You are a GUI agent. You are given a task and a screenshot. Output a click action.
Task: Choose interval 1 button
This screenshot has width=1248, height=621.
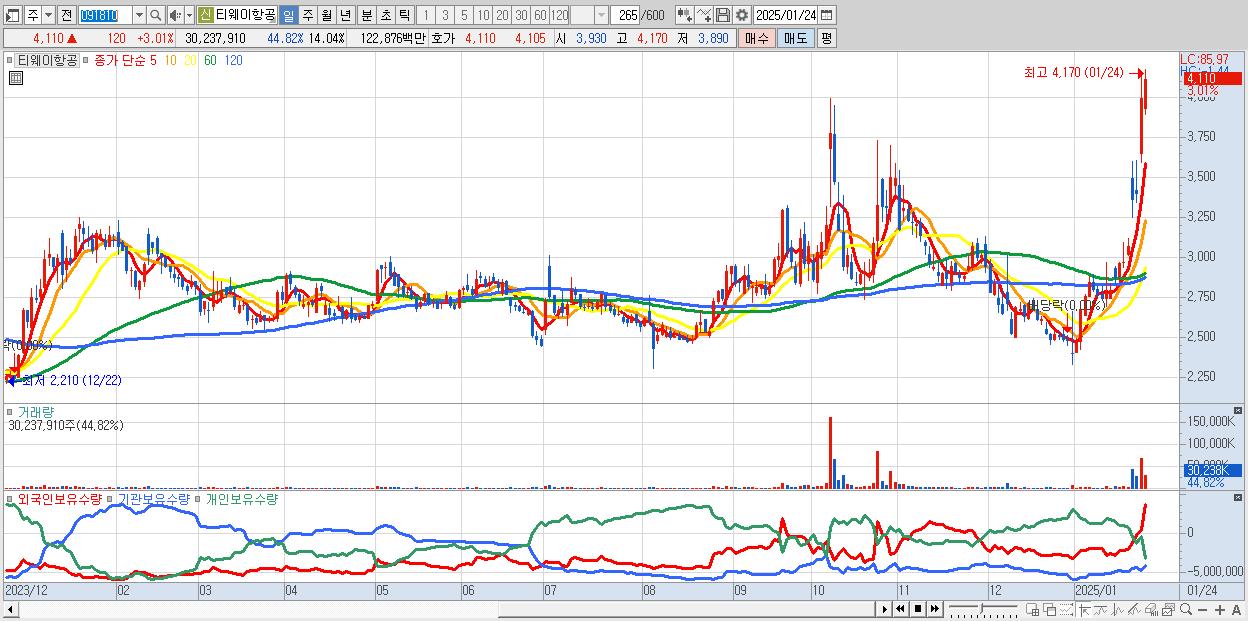click(425, 15)
